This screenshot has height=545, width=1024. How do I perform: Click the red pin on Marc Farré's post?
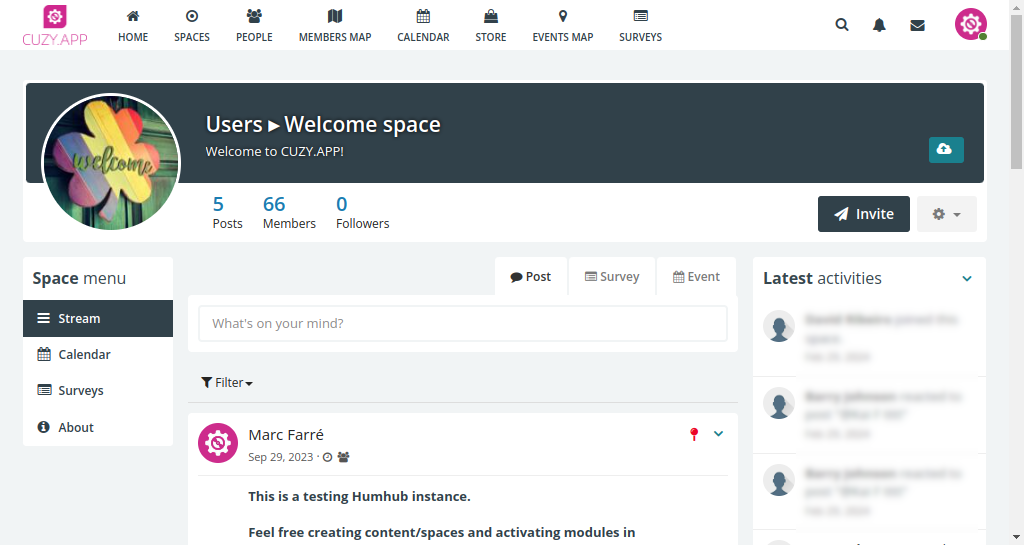694,434
